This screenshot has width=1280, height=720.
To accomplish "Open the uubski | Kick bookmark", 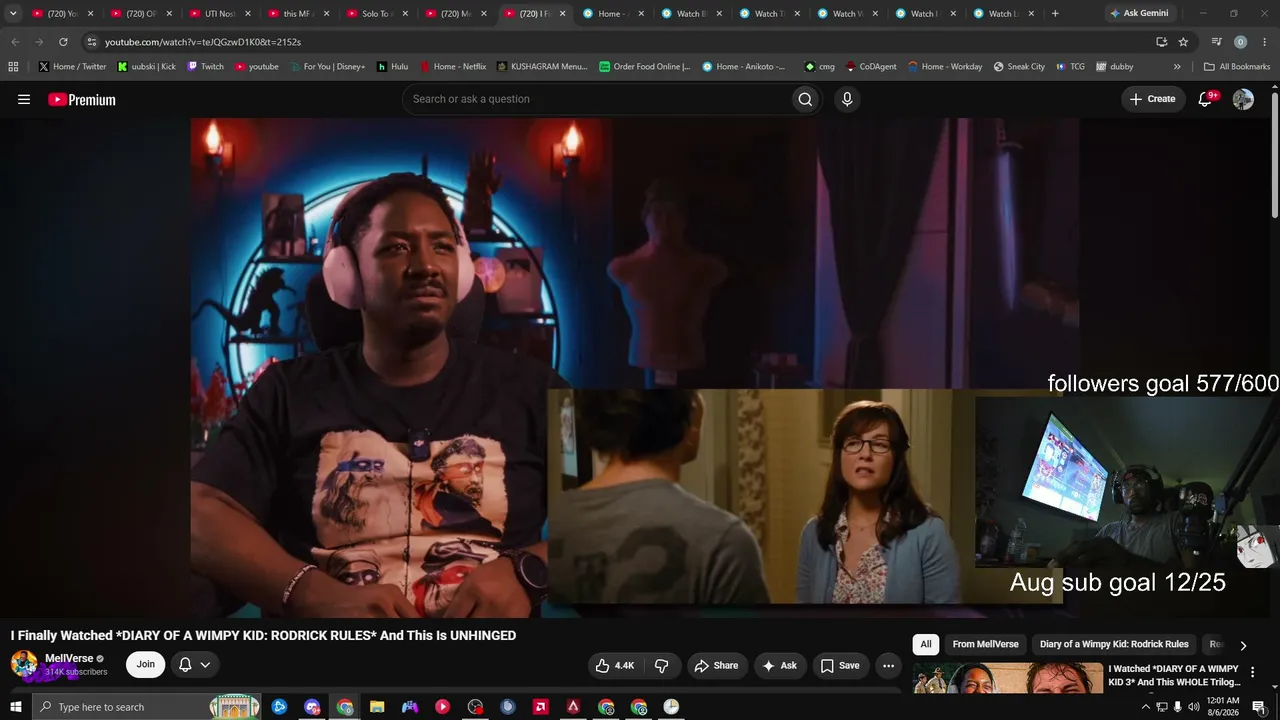I will (x=147, y=67).
